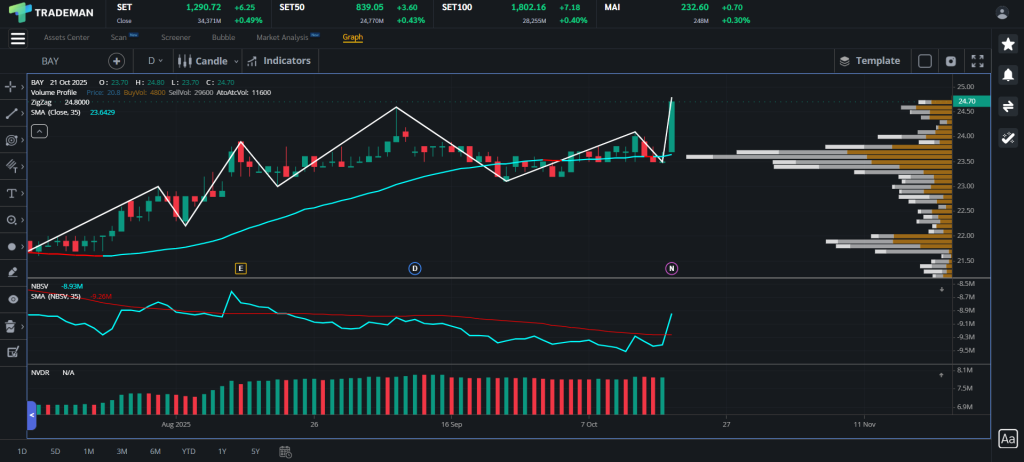The image size is (1024, 462).
Task: Enter fullscreen chart mode
Action: point(977,61)
